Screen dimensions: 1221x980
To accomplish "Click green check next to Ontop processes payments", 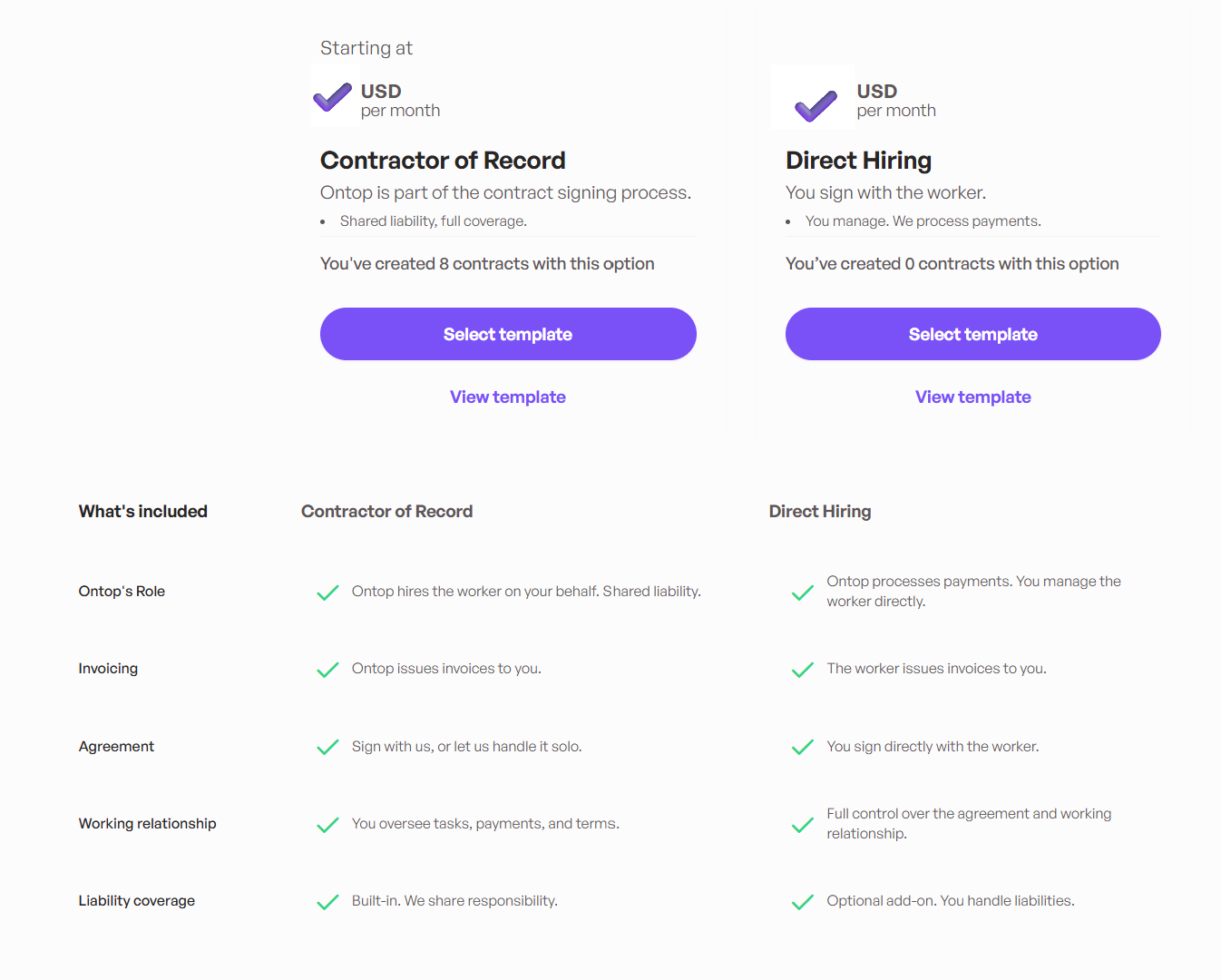I will pos(803,593).
